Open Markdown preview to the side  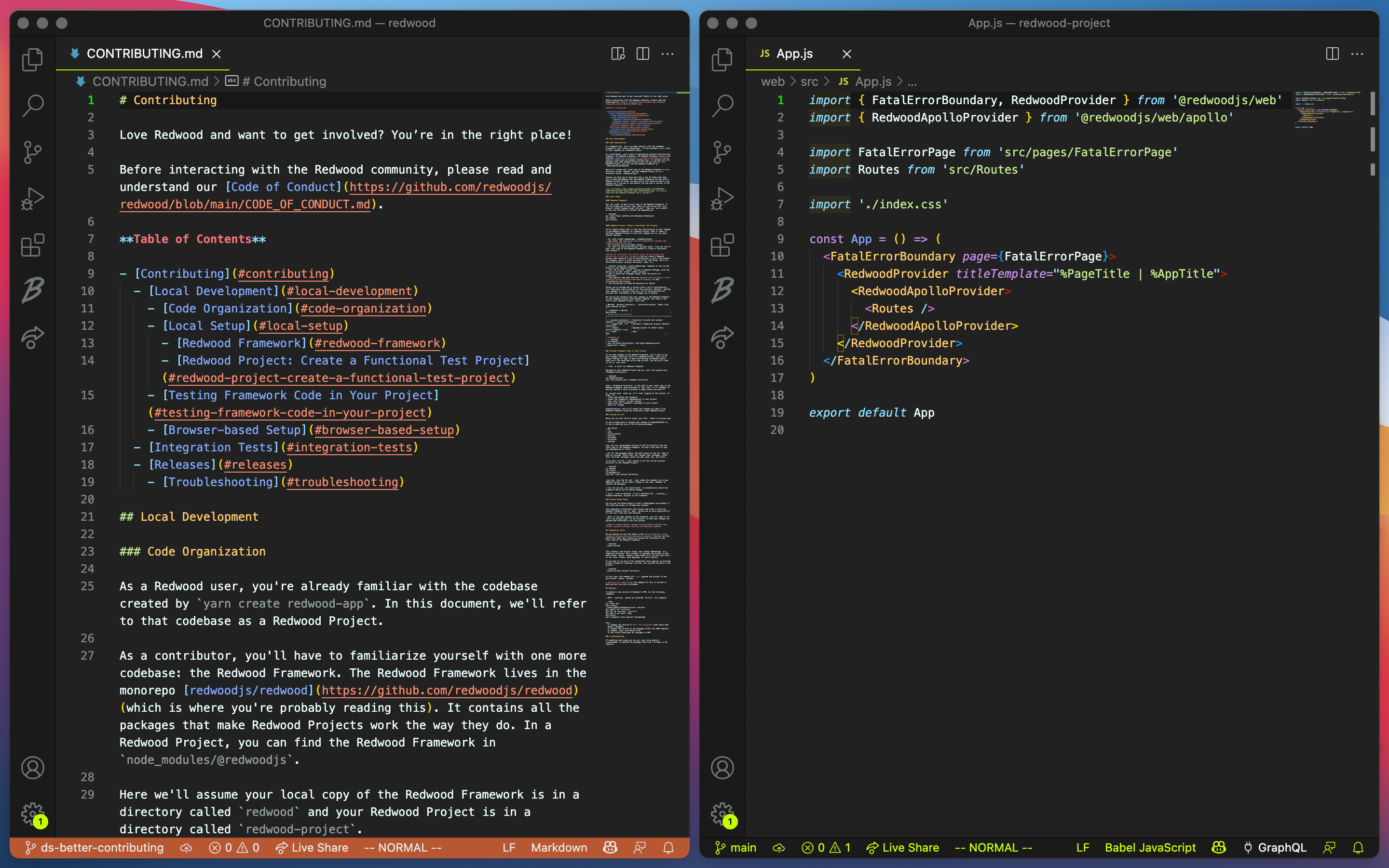coord(618,54)
